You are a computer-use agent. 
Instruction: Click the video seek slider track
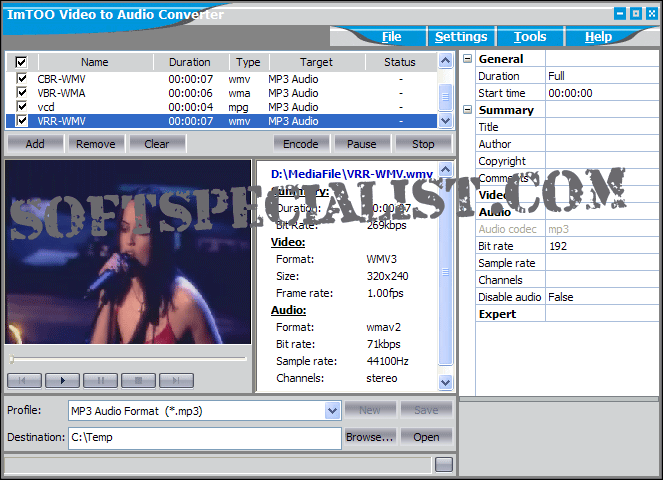[x=128, y=359]
